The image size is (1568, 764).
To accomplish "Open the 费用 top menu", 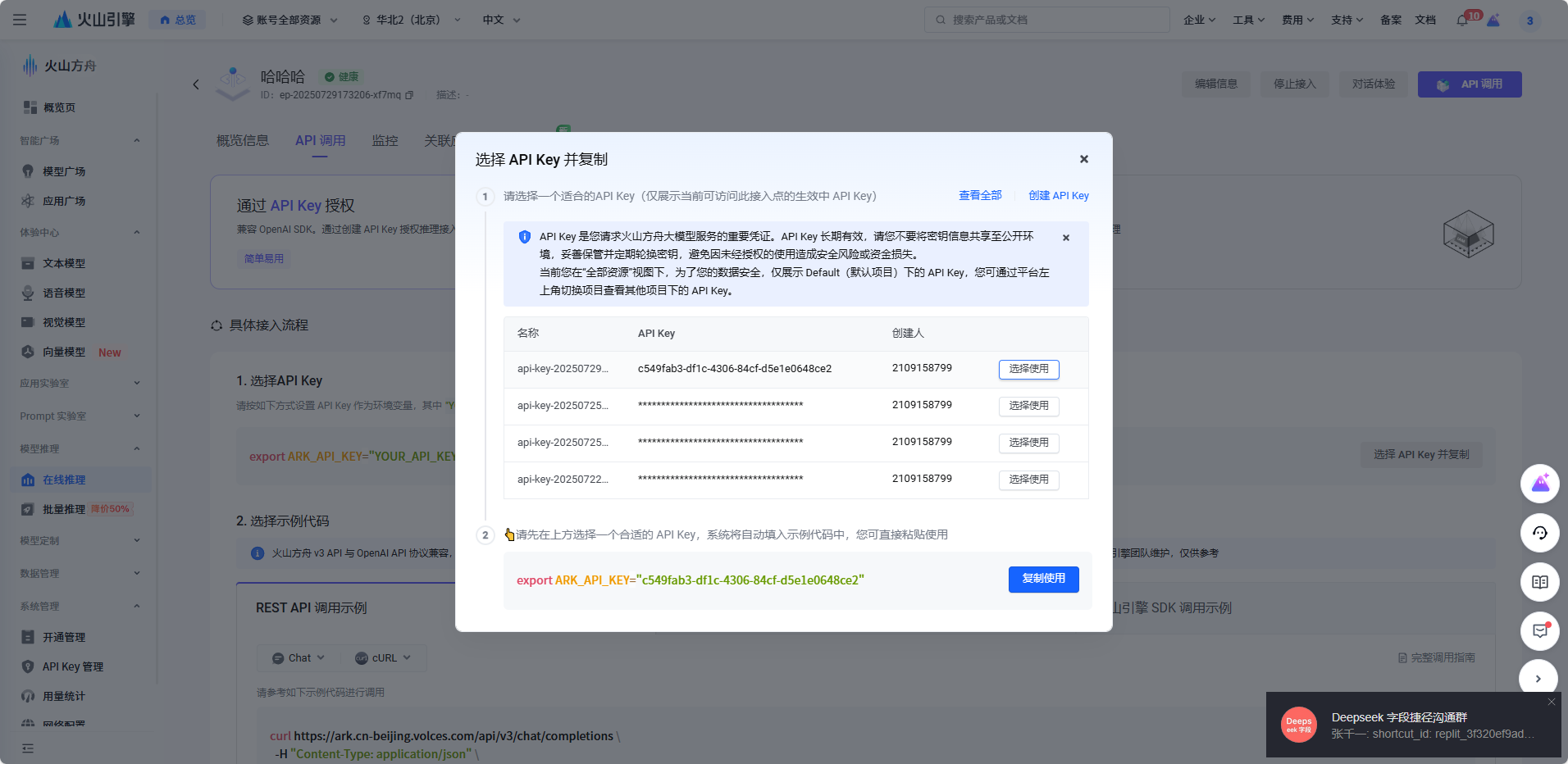I will [1297, 20].
